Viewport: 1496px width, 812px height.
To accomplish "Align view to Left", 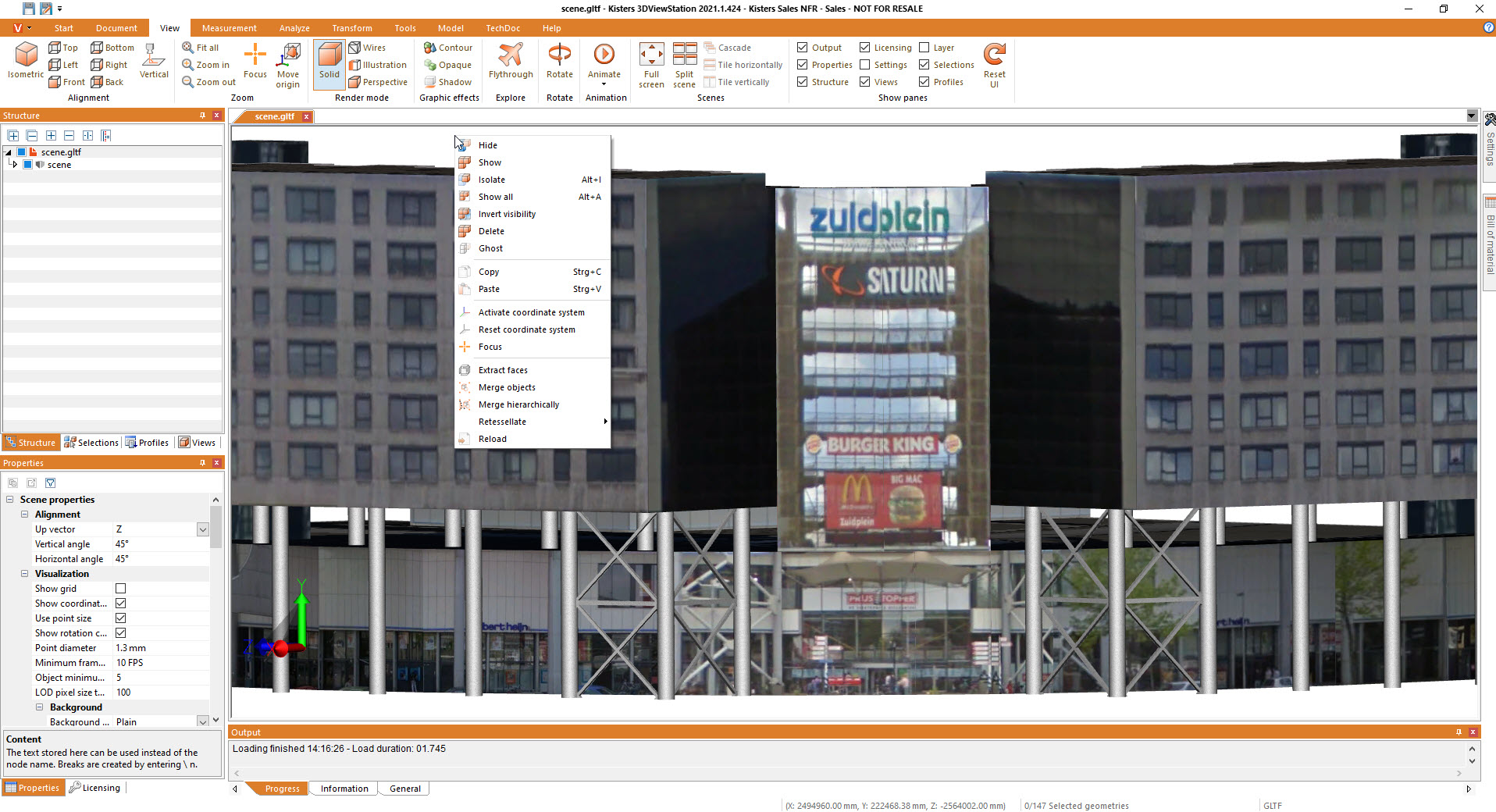I will click(x=63, y=65).
